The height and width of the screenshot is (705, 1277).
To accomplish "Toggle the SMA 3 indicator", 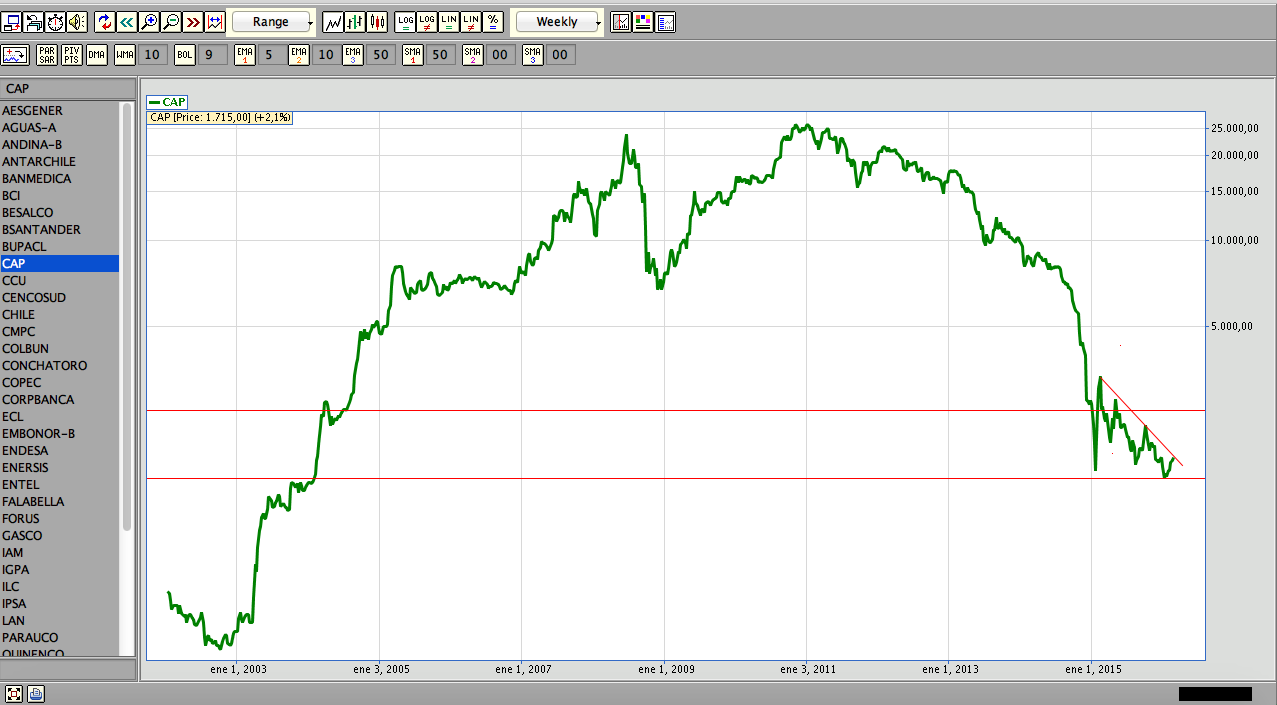I will pyautogui.click(x=532, y=55).
